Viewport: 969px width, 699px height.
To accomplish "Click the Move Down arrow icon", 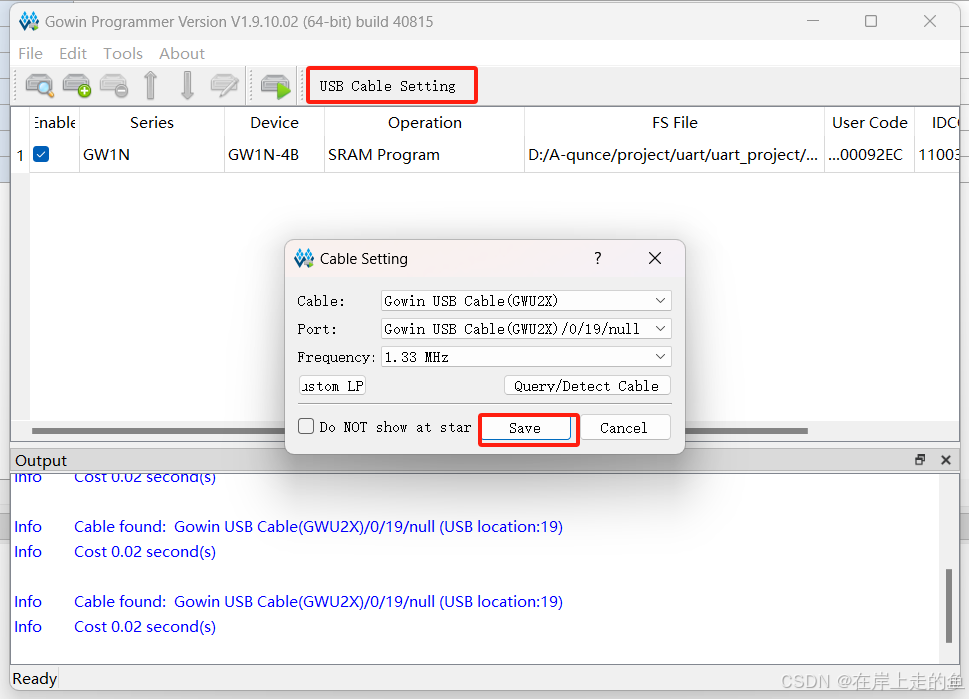I will 187,85.
